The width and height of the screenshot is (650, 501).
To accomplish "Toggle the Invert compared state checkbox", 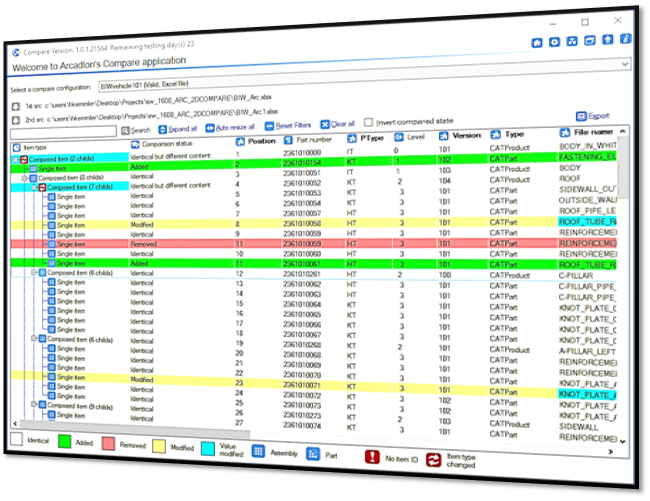I will [x=368, y=123].
